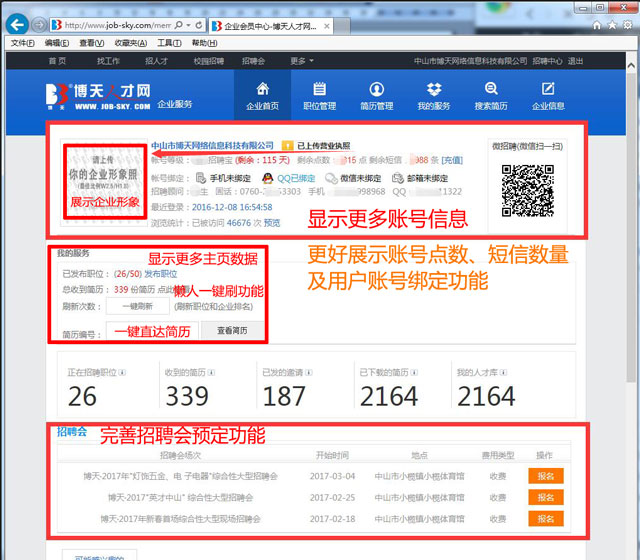Click the page vertical scrollbar thumb
The height and width of the screenshot is (560, 640).
[631, 227]
